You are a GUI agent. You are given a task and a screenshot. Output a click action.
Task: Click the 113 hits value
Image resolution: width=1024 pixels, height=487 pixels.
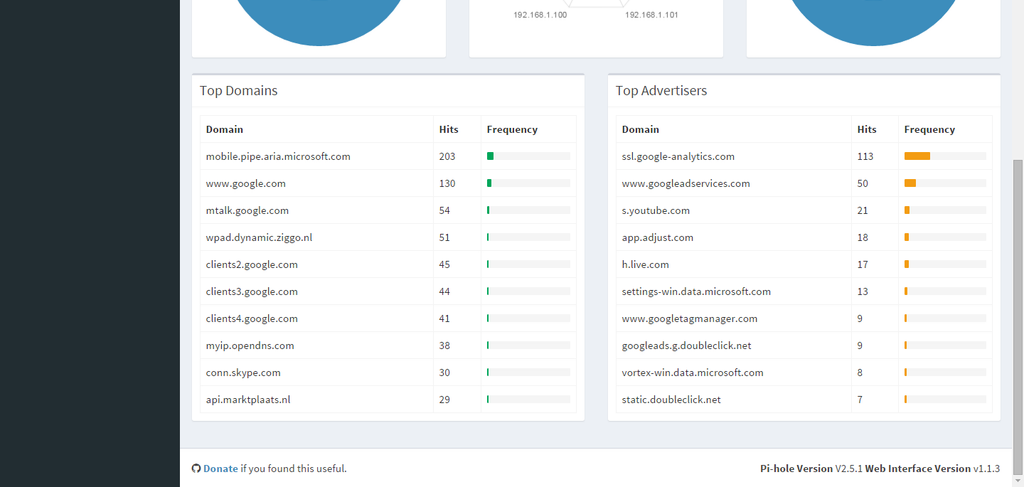tap(865, 157)
